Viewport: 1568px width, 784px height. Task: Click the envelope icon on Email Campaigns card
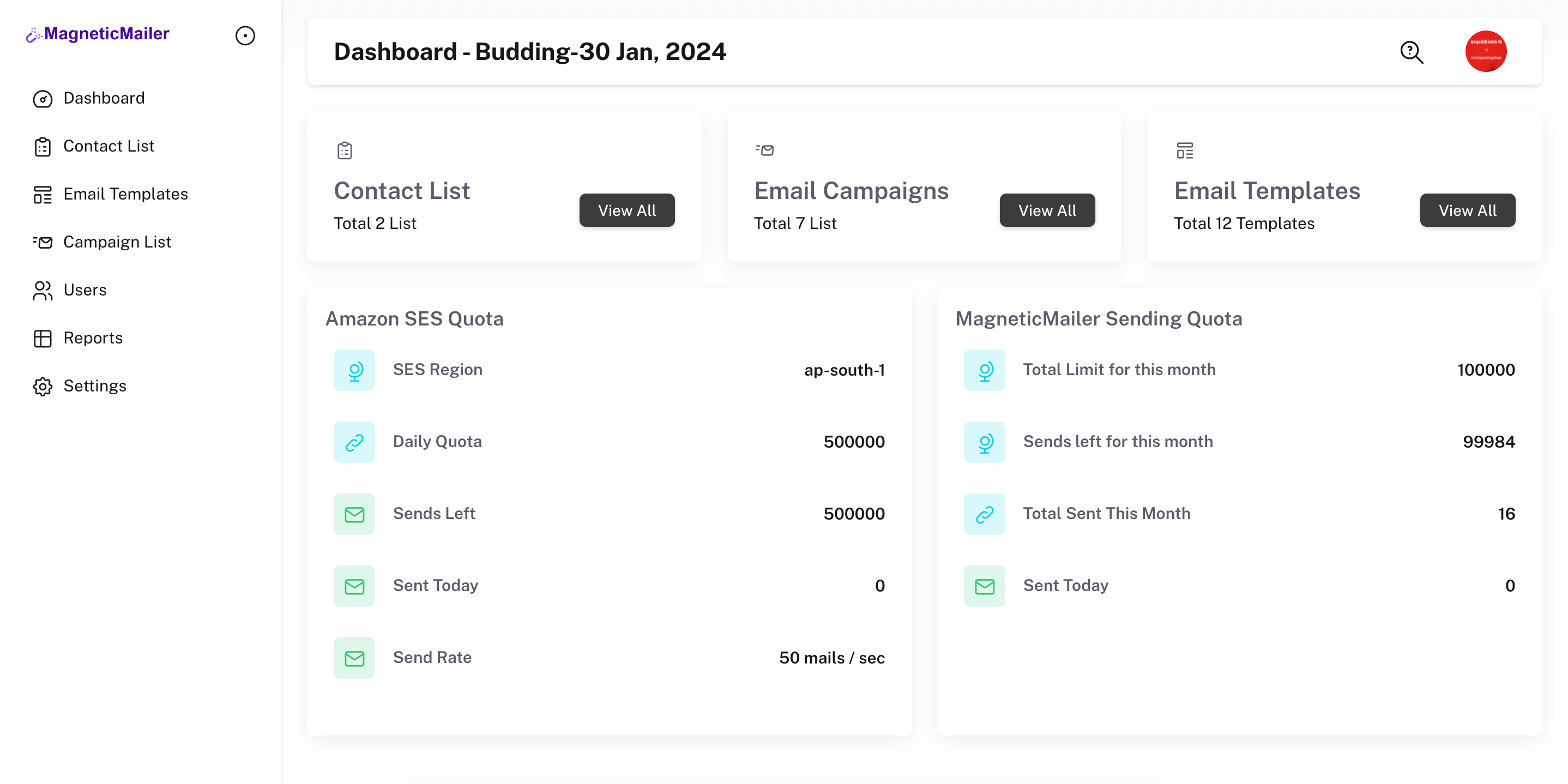[764, 150]
